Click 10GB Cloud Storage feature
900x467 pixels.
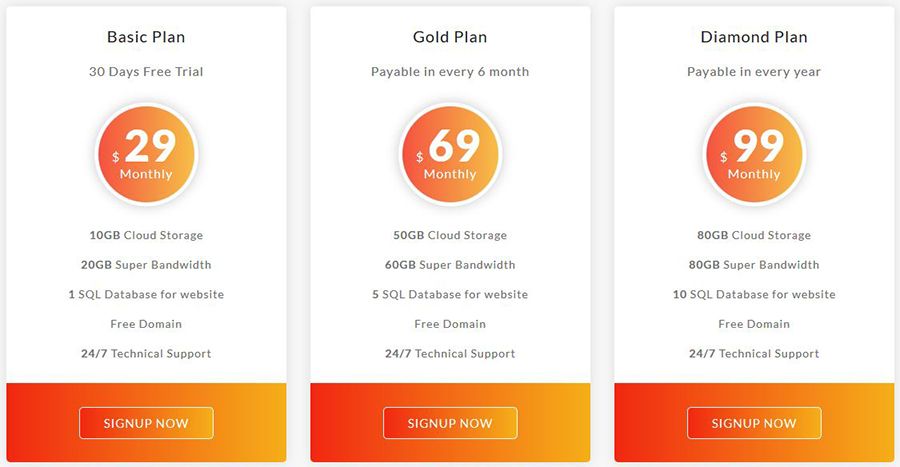point(146,236)
